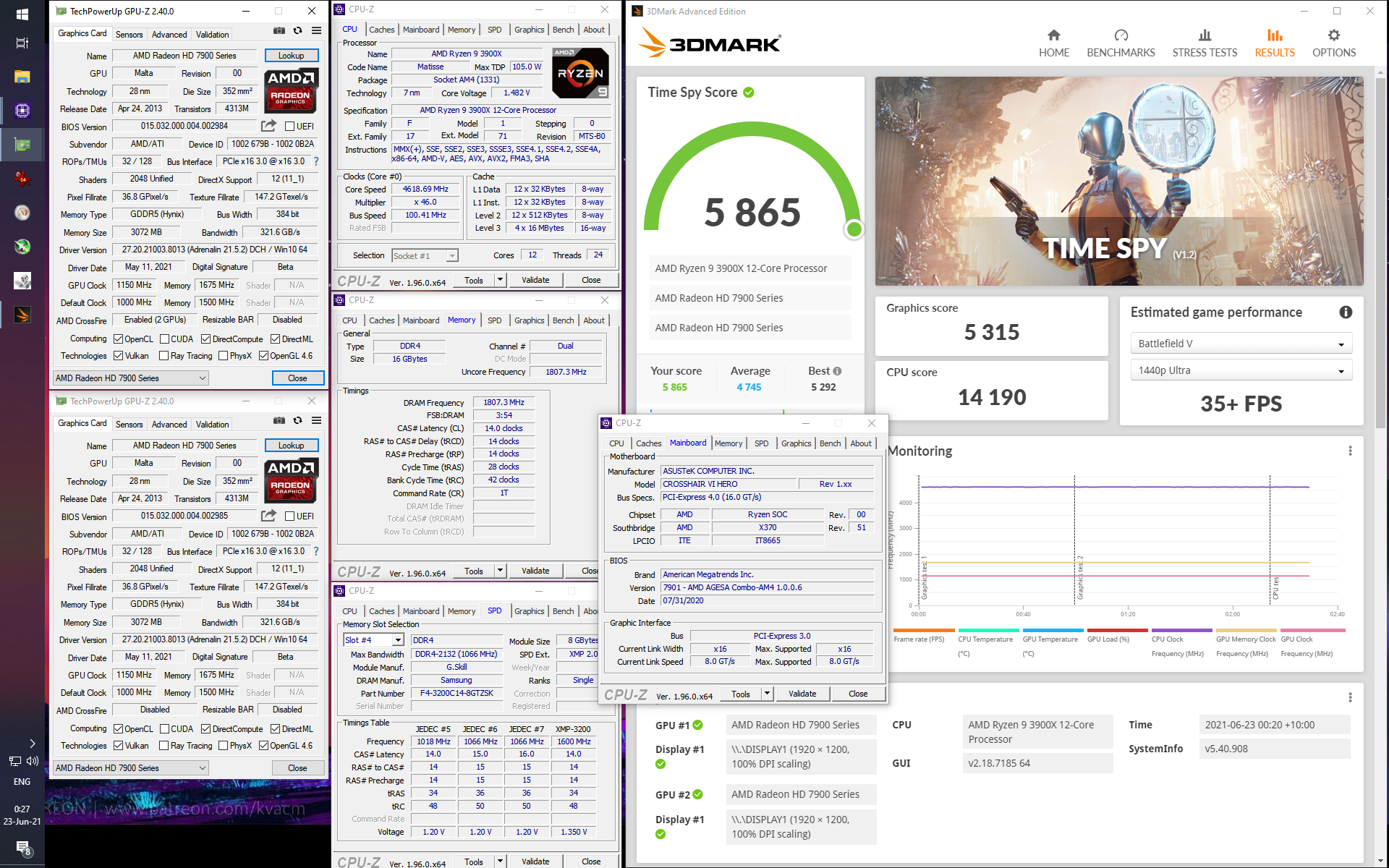Open CPU-Z SPD Slot #4 dropdown

tap(373, 640)
